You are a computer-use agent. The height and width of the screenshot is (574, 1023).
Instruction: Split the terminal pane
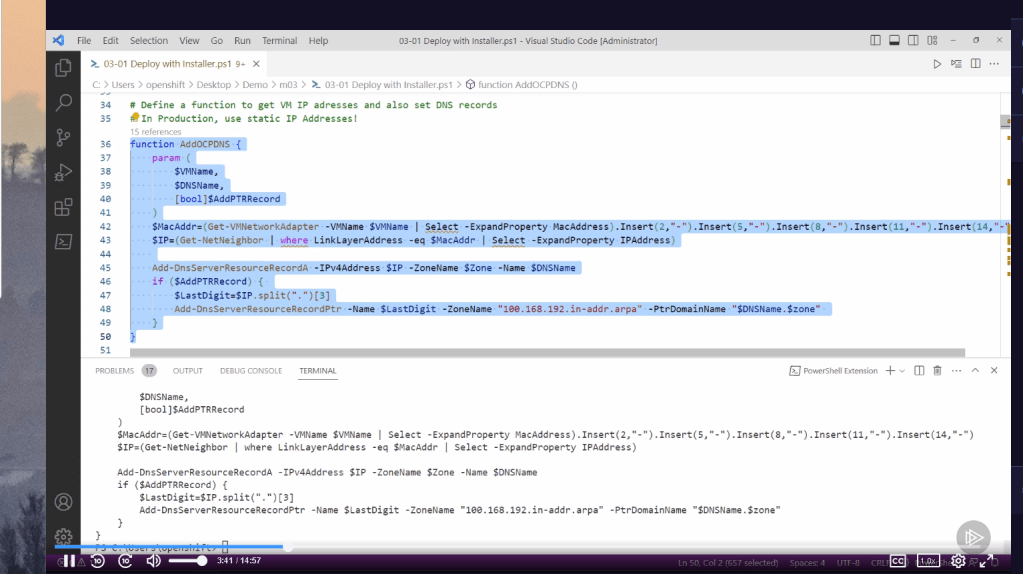[919, 370]
